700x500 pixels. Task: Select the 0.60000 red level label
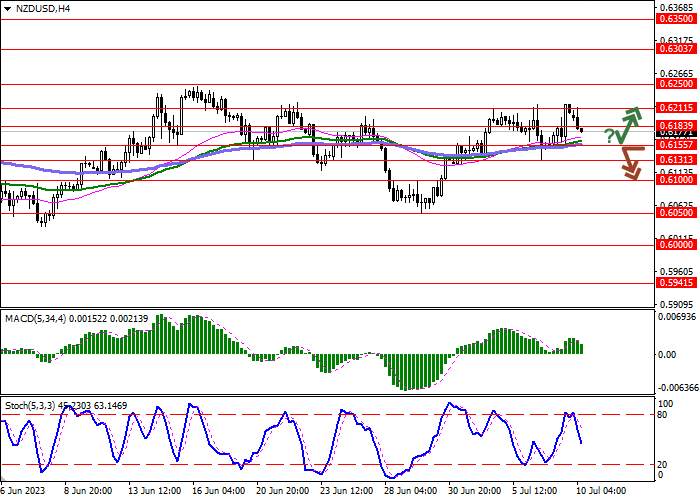[676, 245]
